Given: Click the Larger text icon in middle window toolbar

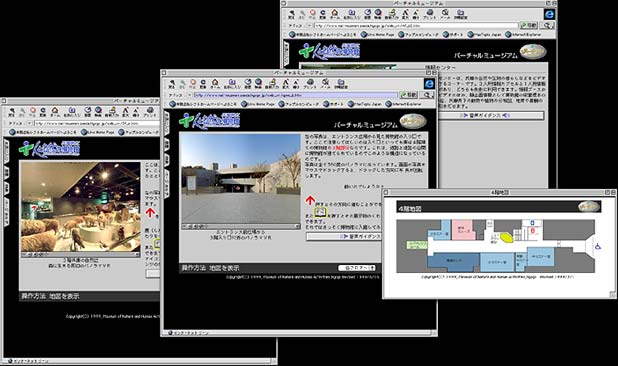Looking at the screenshot, I should (x=286, y=84).
